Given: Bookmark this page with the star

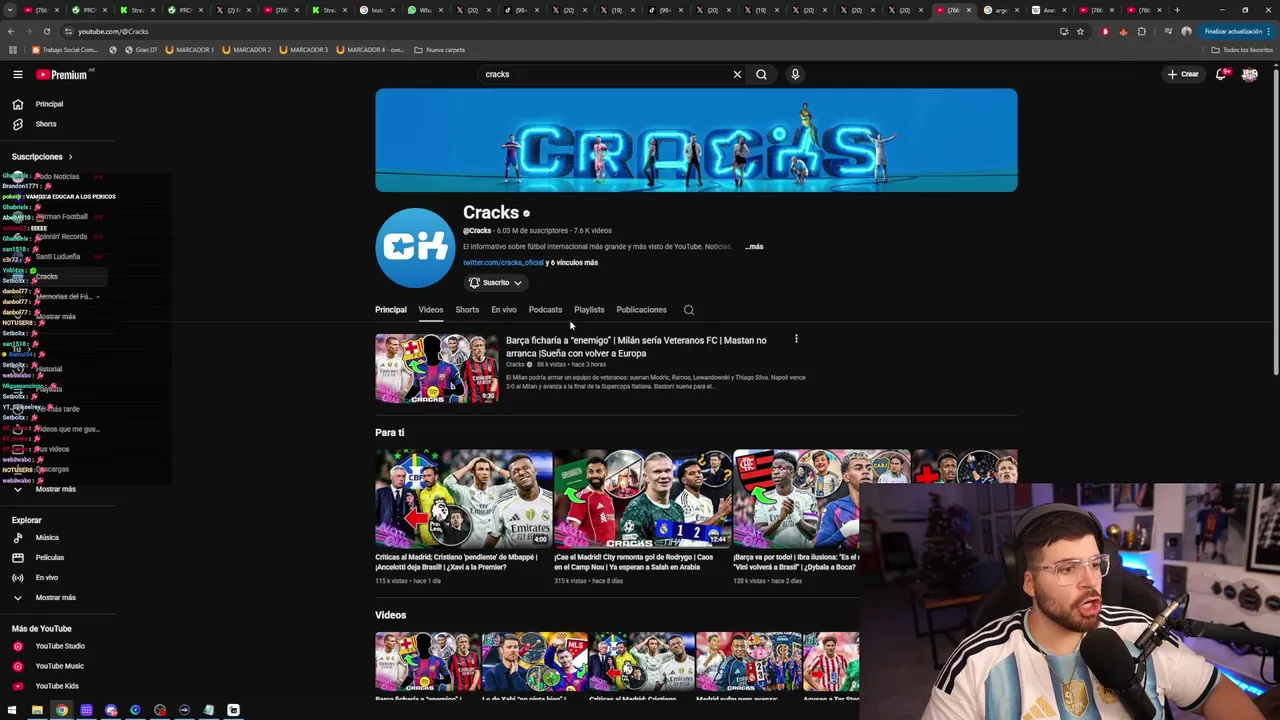Looking at the screenshot, I should [1080, 31].
